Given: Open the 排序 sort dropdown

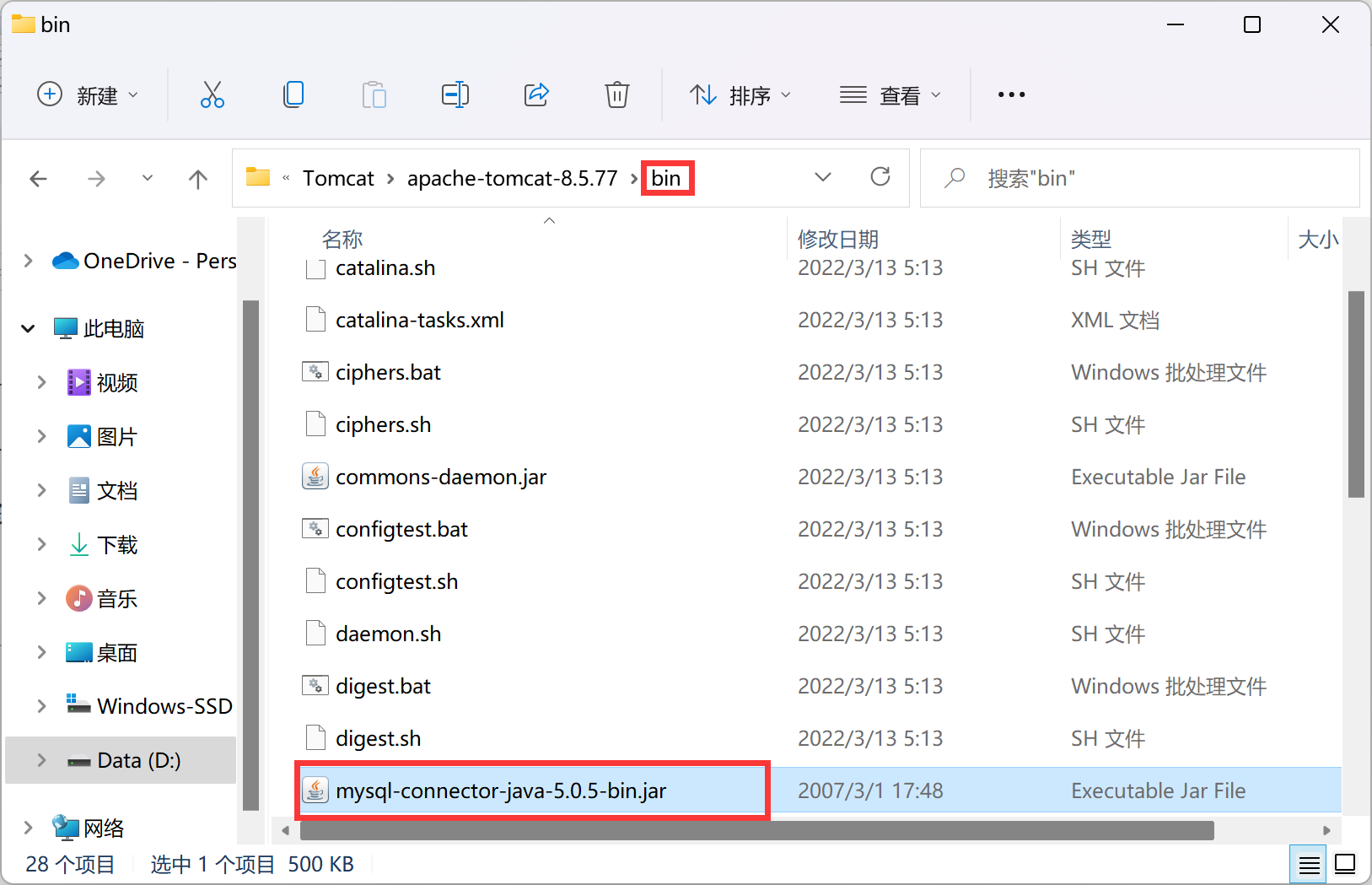Looking at the screenshot, I should coord(740,94).
